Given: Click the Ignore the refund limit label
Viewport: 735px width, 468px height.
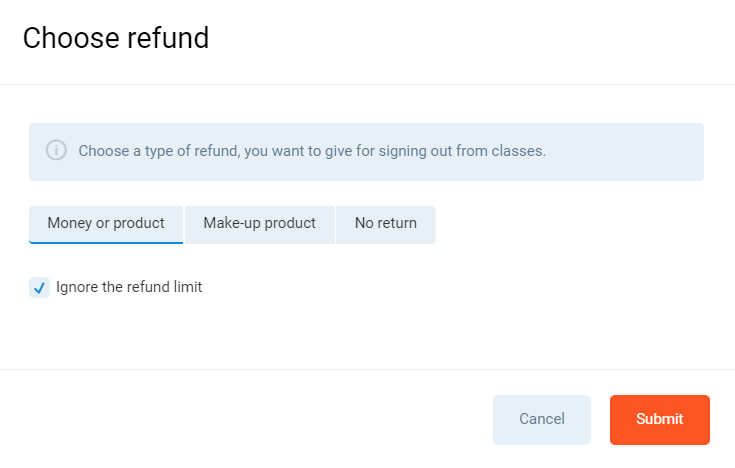Looking at the screenshot, I should coord(129,287).
